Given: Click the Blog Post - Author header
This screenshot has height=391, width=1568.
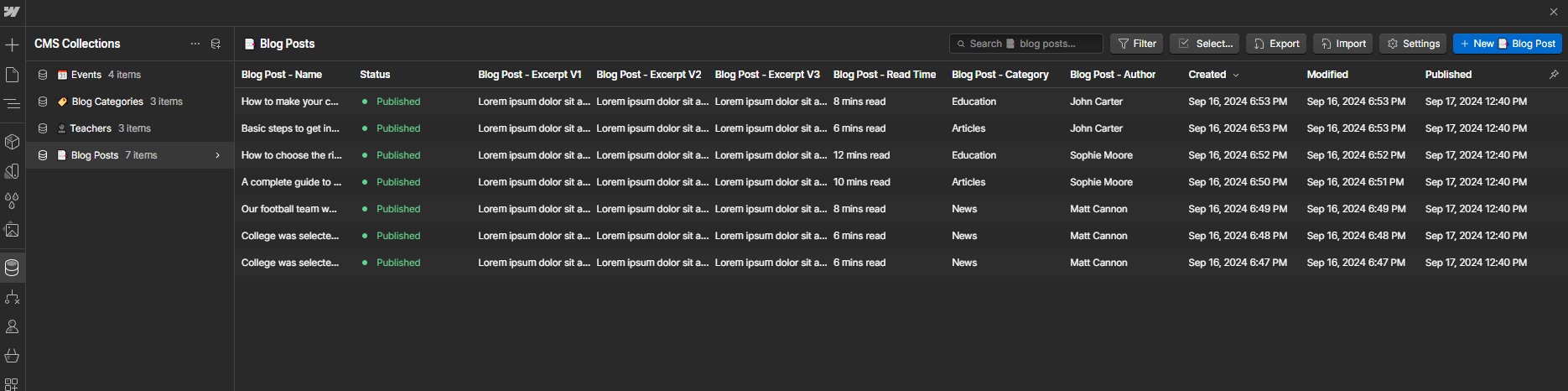Looking at the screenshot, I should [1113, 75].
